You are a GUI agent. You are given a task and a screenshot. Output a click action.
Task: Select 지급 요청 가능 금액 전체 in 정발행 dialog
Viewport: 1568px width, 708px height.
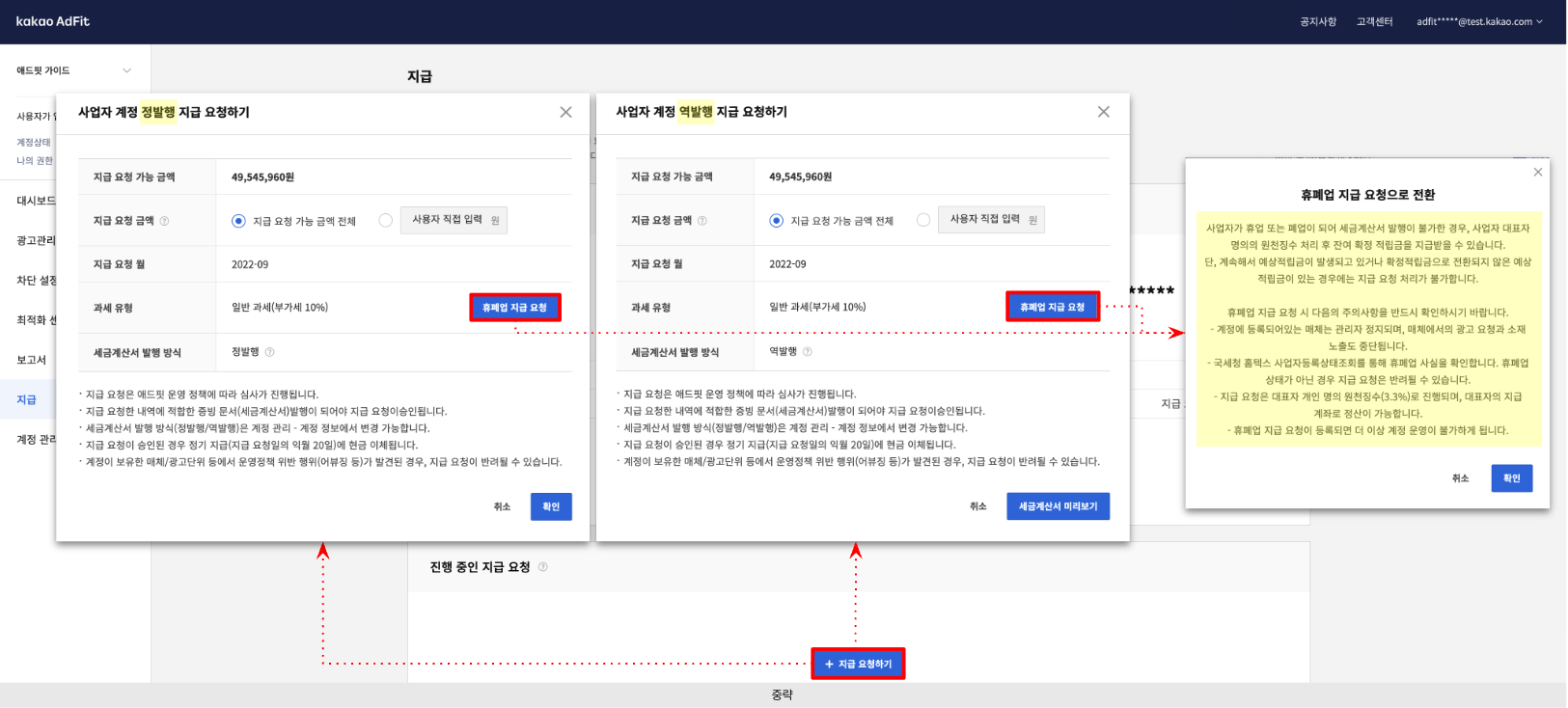[238, 221]
